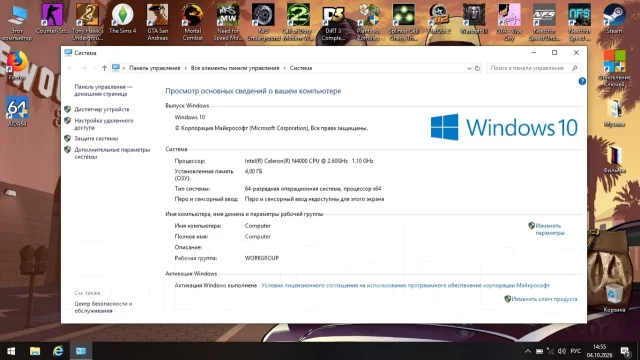Open the AIDA64 desktop shortcut
The image size is (640, 360).
pos(17,111)
